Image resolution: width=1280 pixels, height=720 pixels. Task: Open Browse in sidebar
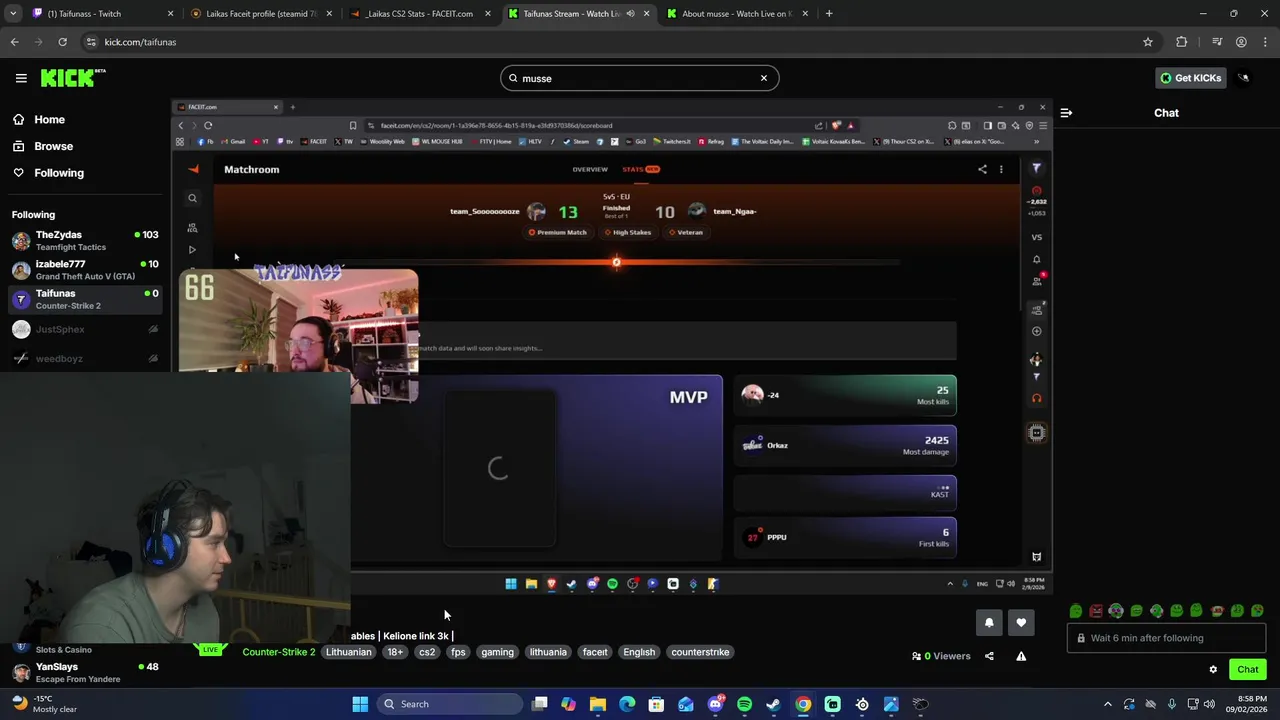click(x=53, y=146)
